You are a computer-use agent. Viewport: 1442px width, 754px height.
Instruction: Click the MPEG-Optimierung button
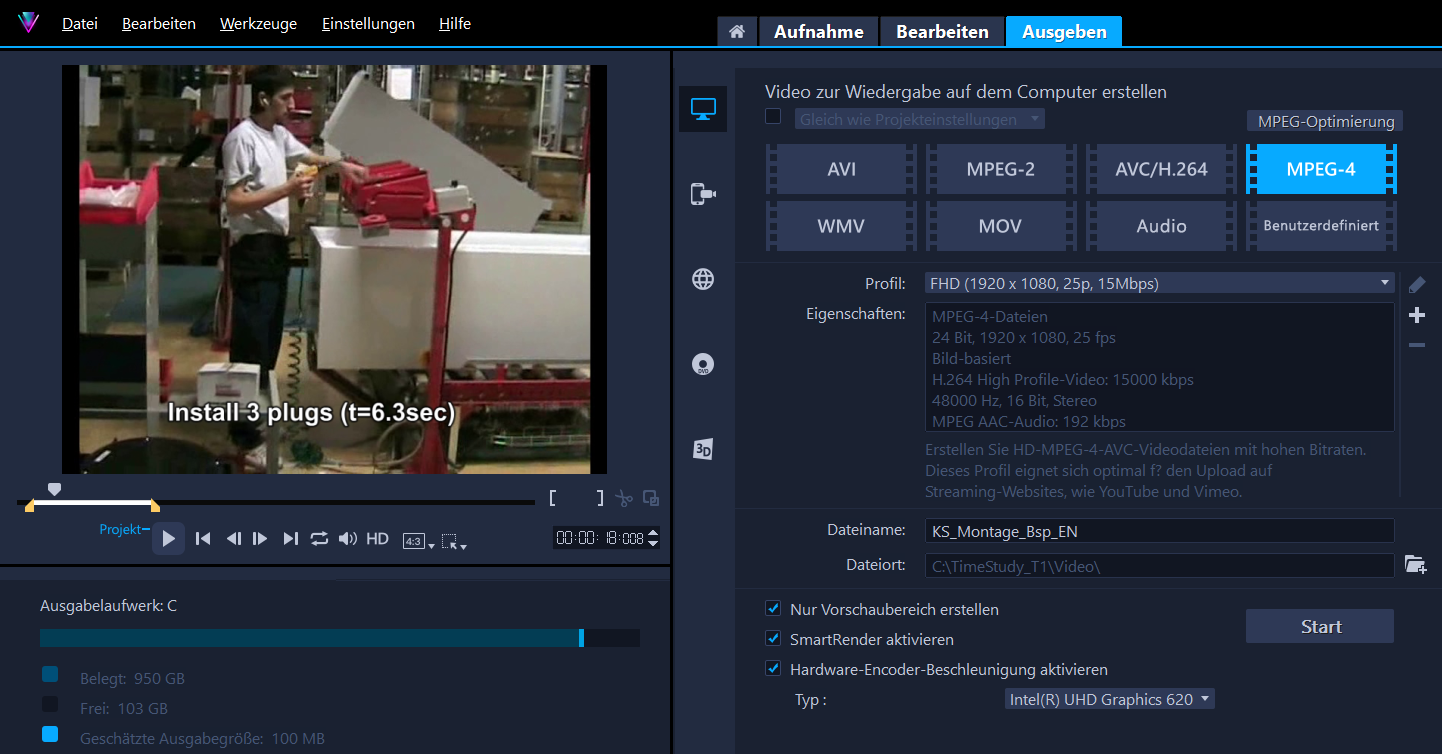pos(1325,121)
